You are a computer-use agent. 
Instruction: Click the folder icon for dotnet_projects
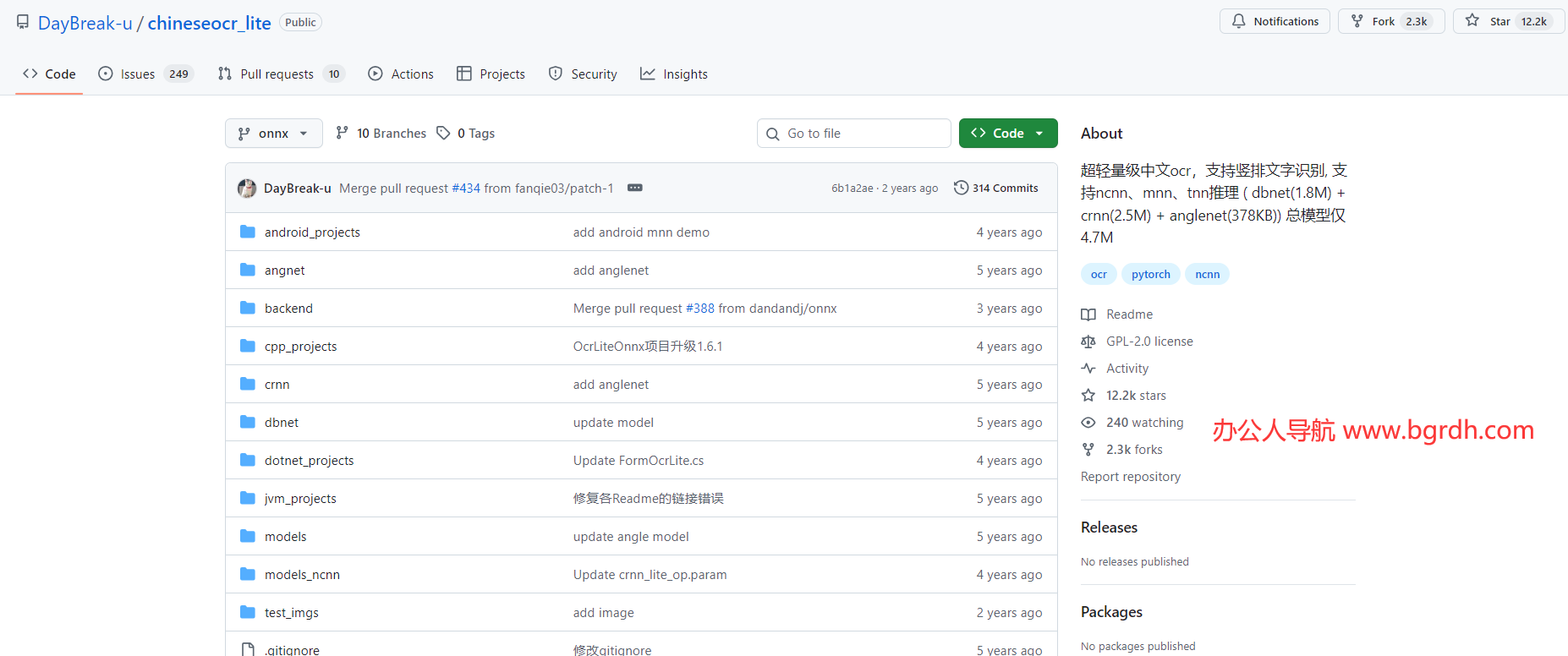pyautogui.click(x=248, y=460)
